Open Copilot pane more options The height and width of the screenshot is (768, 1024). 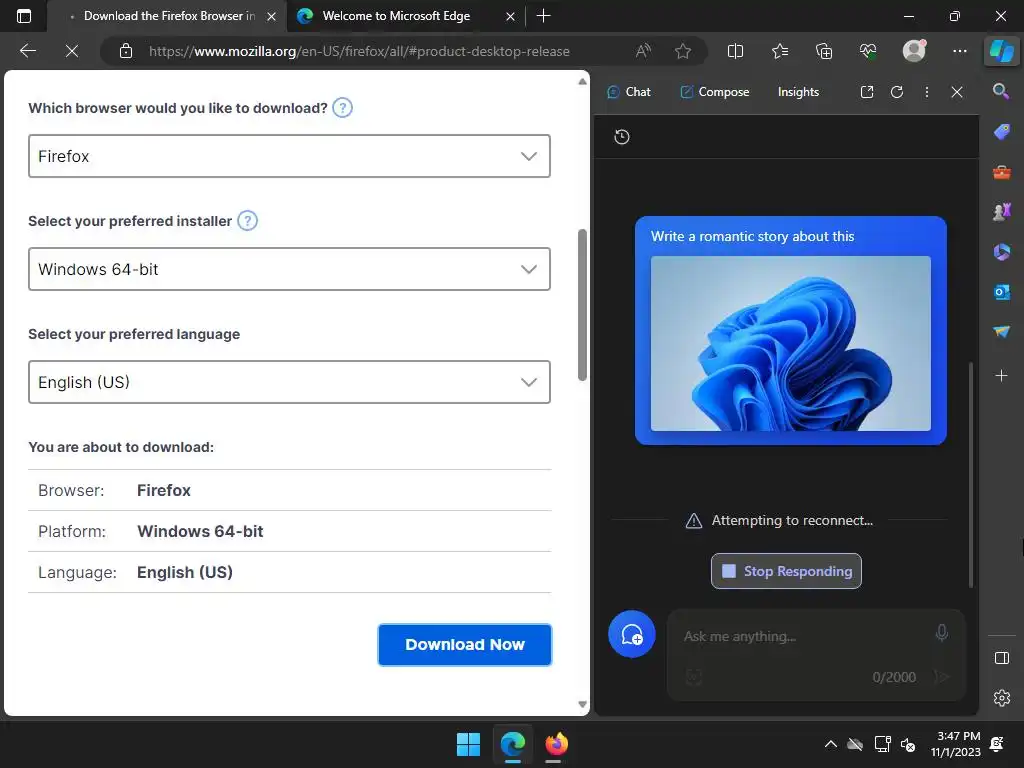click(927, 92)
